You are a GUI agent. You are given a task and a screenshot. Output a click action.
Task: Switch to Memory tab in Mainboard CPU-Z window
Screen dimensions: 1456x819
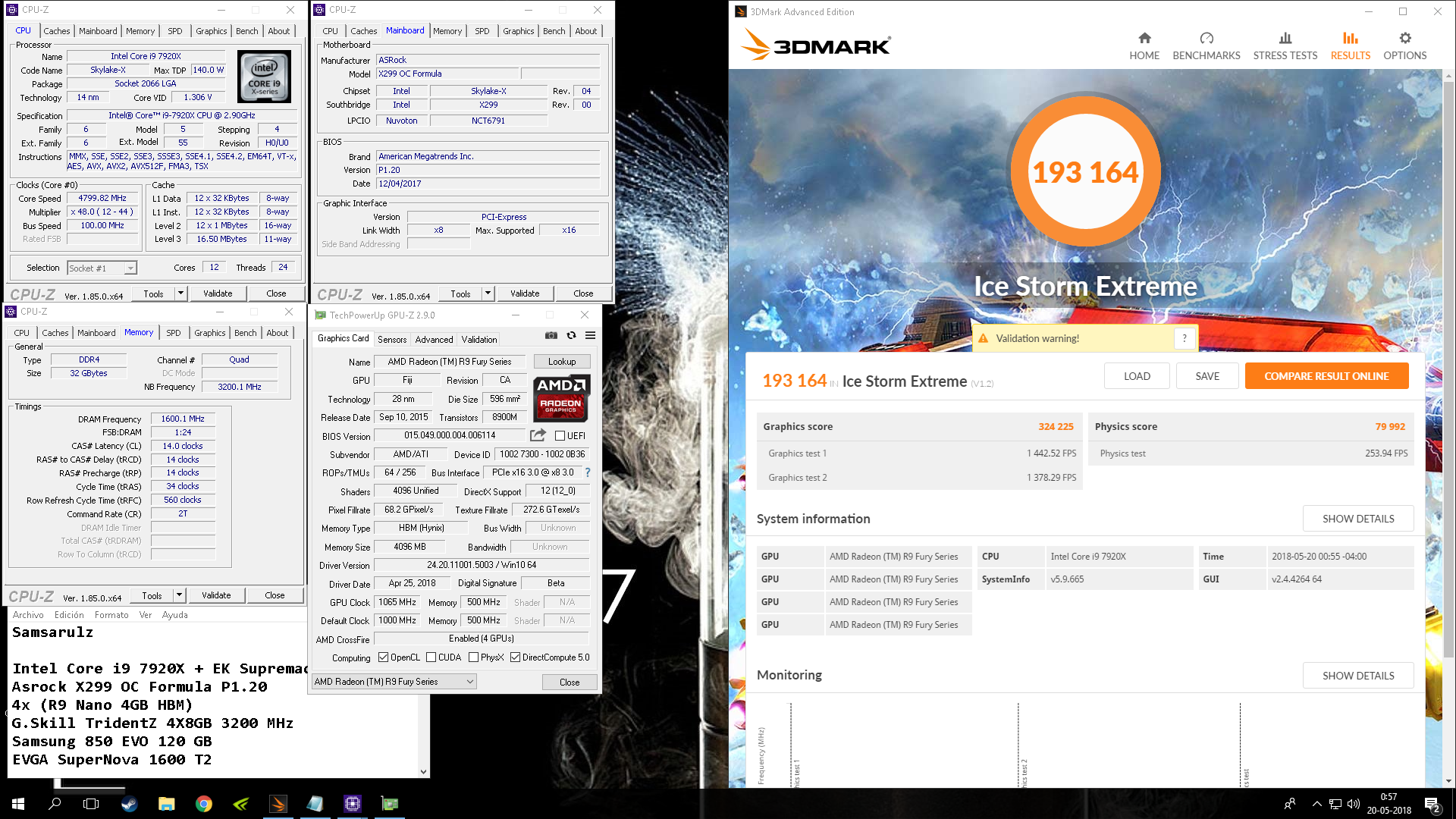click(447, 31)
